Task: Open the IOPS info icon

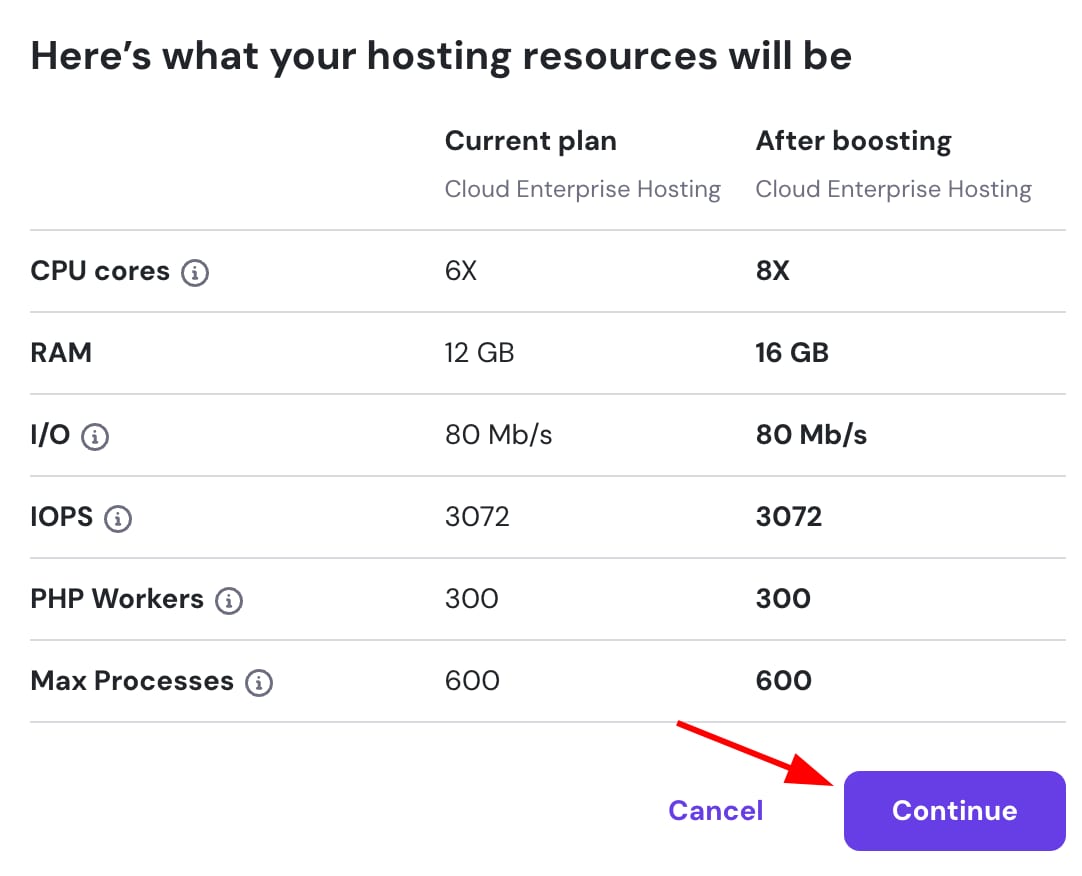Action: [118, 518]
